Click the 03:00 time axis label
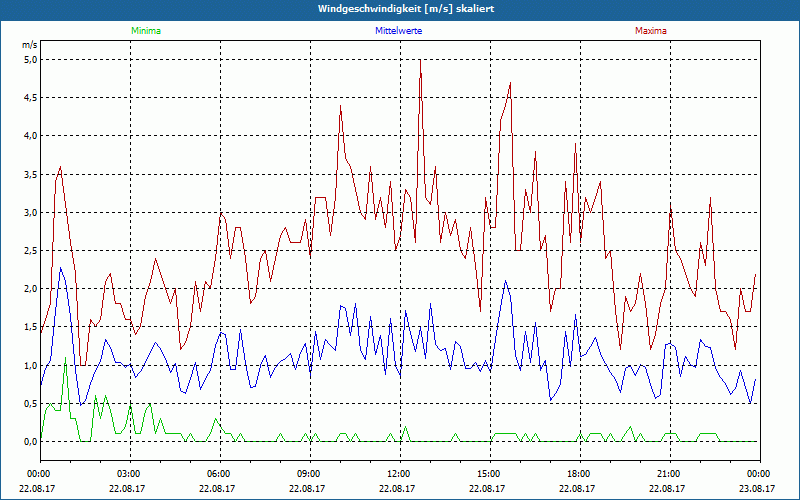This screenshot has width=800, height=500. pyautogui.click(x=128, y=474)
